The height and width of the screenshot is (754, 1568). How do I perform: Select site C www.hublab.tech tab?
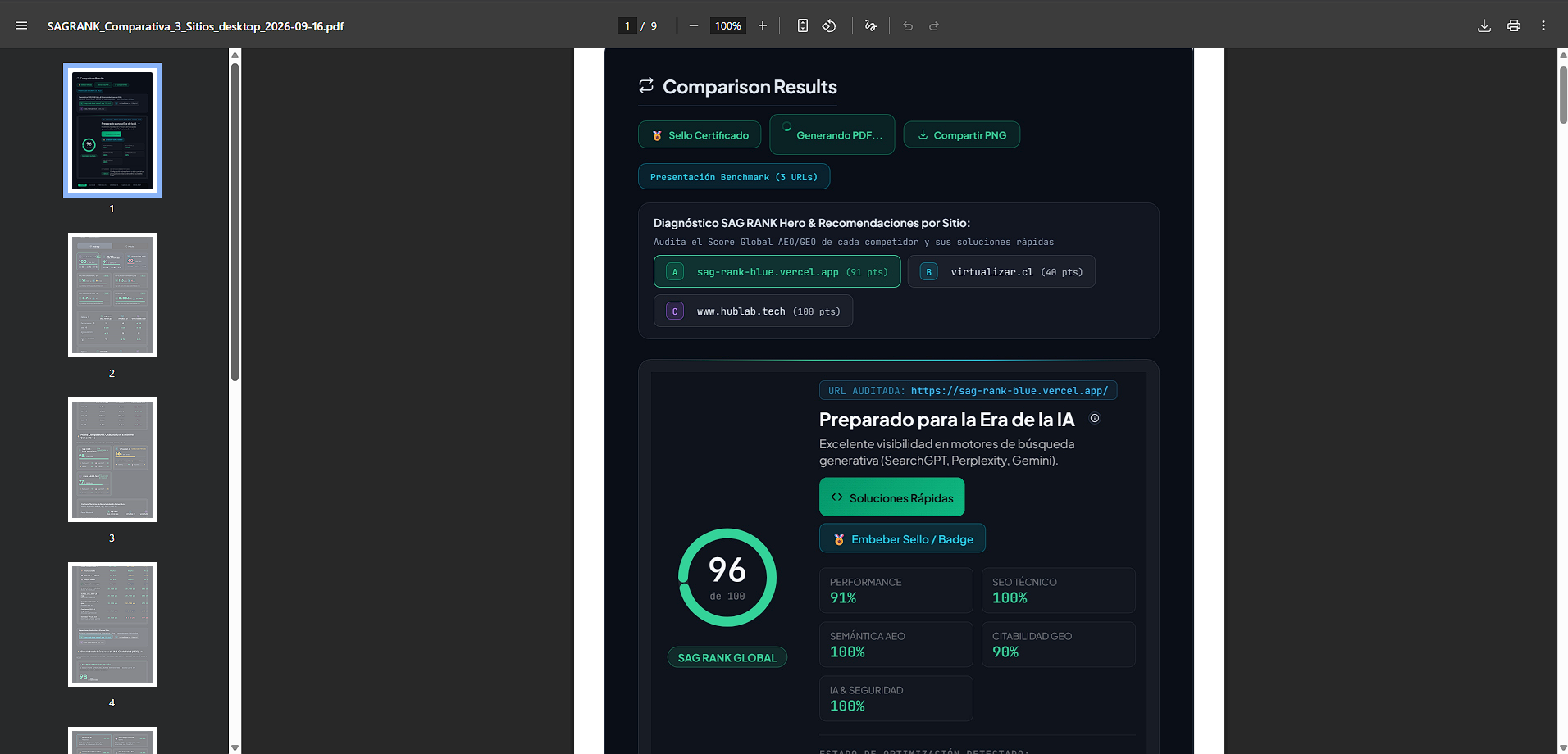pyautogui.click(x=753, y=311)
